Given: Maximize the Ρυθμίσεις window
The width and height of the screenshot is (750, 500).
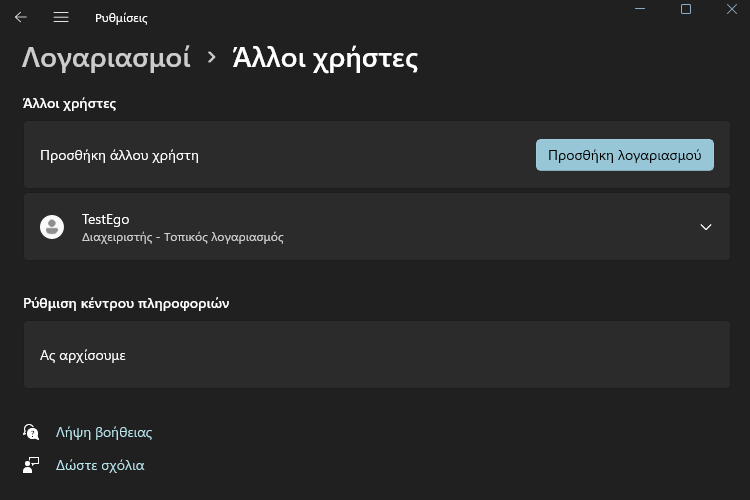Looking at the screenshot, I should 686,9.
